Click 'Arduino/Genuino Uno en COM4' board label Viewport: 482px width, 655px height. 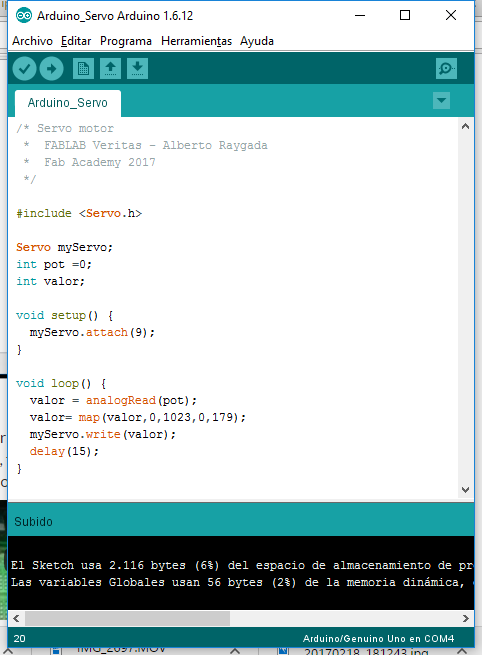click(x=378, y=639)
